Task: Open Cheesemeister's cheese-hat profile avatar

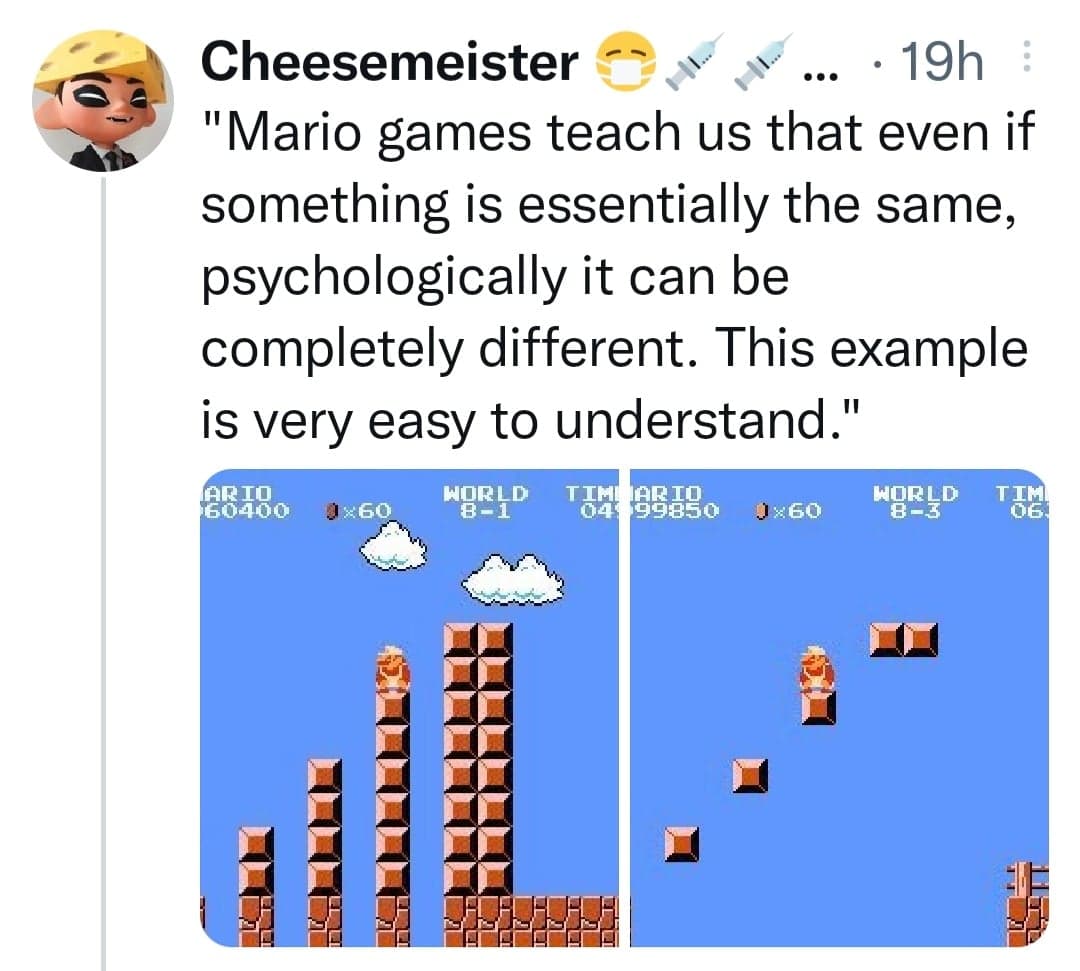Action: [x=103, y=101]
